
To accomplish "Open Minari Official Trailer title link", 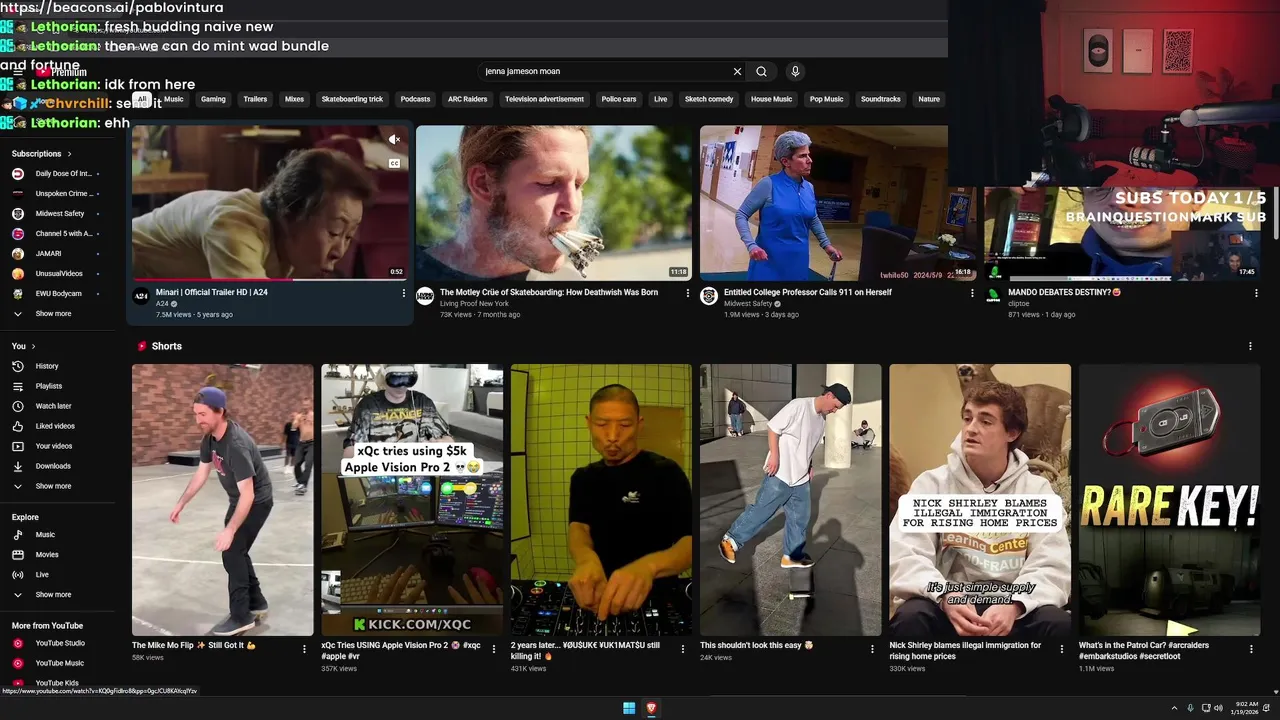I will click(212, 292).
